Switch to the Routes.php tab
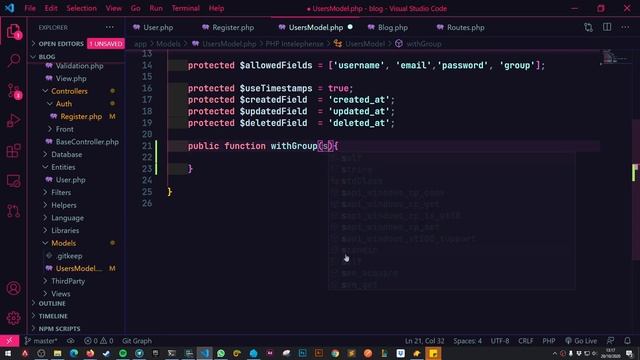The image size is (640, 360). (461, 27)
